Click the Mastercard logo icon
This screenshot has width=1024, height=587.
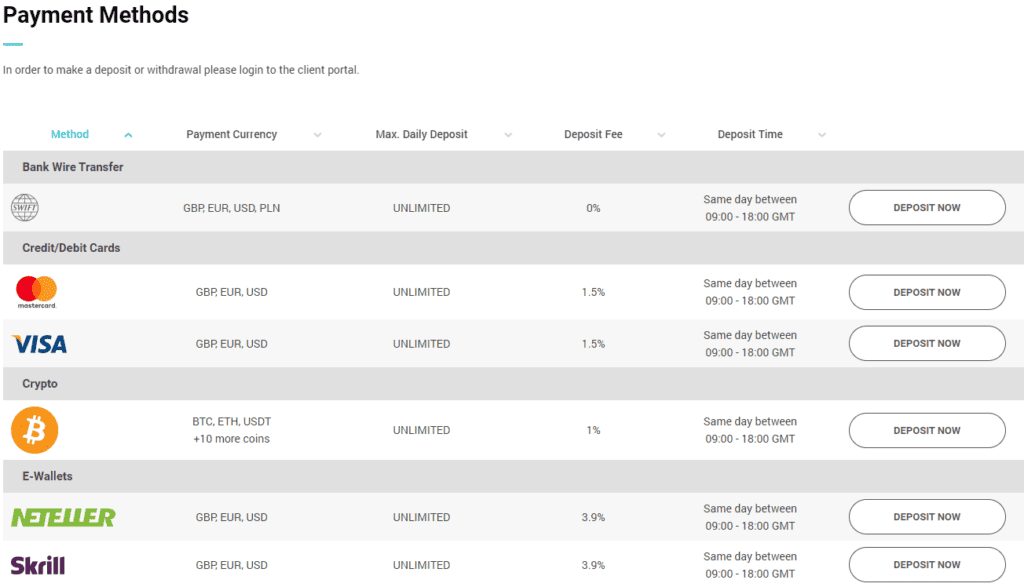[37, 292]
